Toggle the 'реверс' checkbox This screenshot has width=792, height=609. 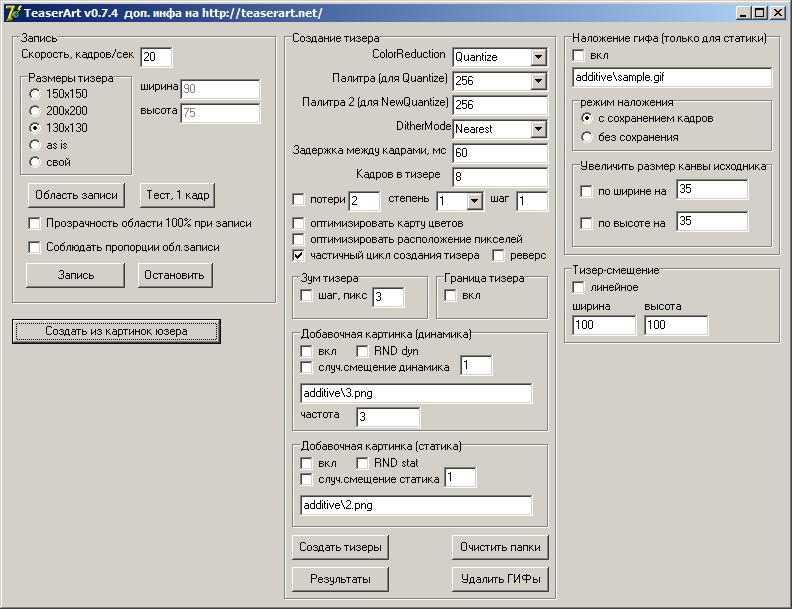point(499,255)
